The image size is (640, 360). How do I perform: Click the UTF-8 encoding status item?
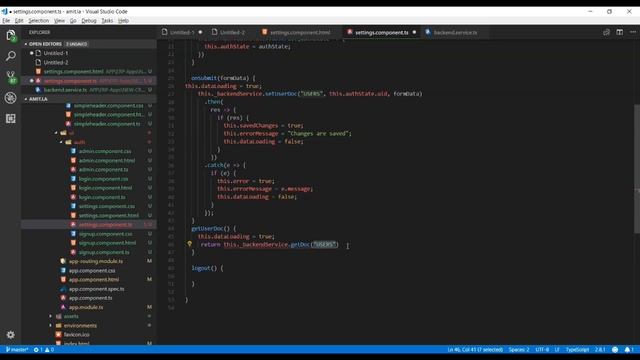(x=542, y=350)
